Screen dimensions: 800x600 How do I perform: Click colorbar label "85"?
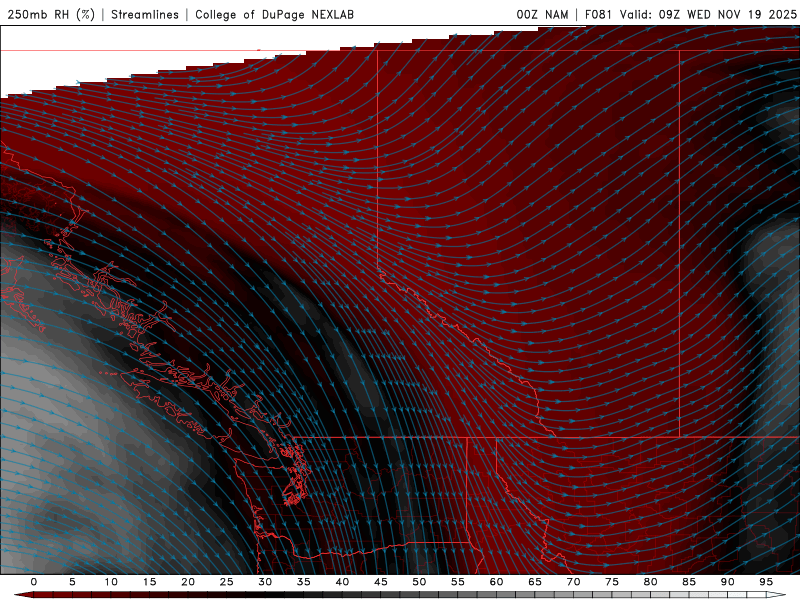coord(689,582)
